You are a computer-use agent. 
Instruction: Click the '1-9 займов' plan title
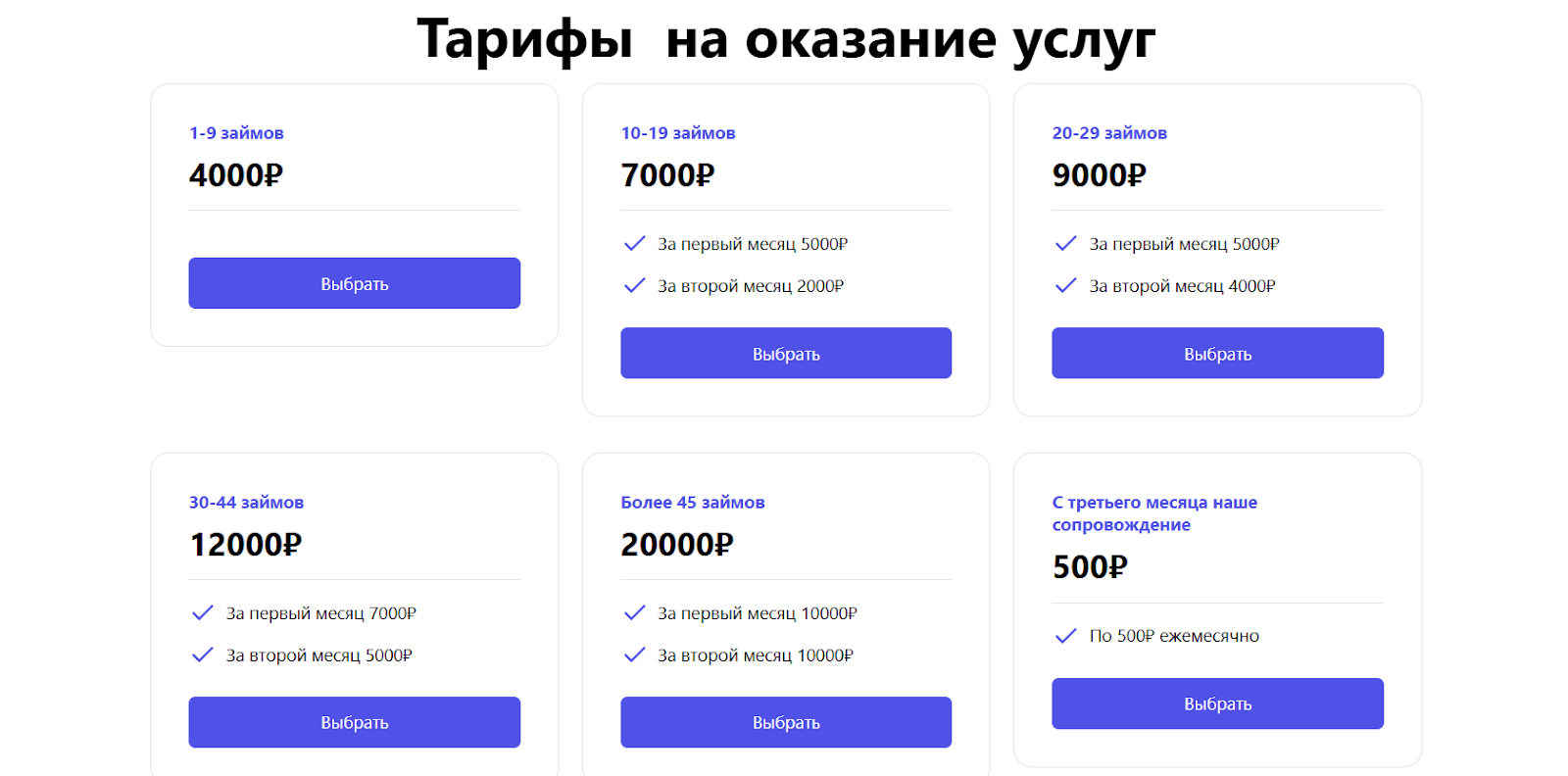236,133
